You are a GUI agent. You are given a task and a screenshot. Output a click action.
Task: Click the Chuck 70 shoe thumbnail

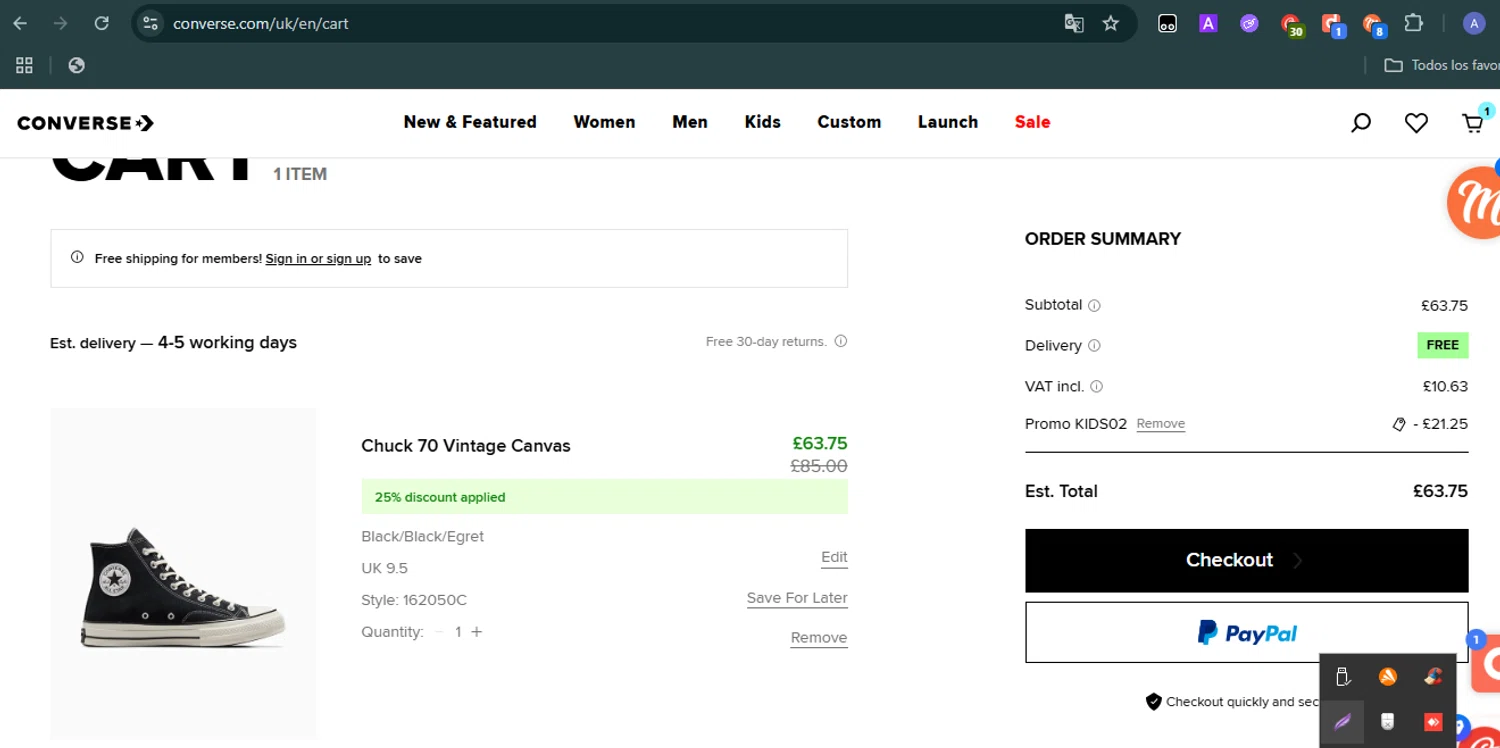(183, 574)
